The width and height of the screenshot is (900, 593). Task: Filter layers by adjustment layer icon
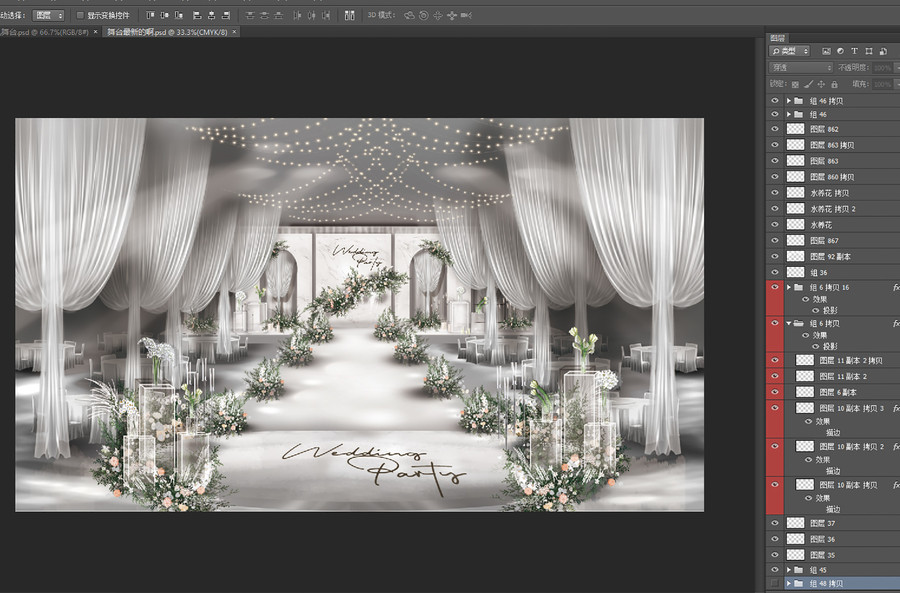point(840,51)
